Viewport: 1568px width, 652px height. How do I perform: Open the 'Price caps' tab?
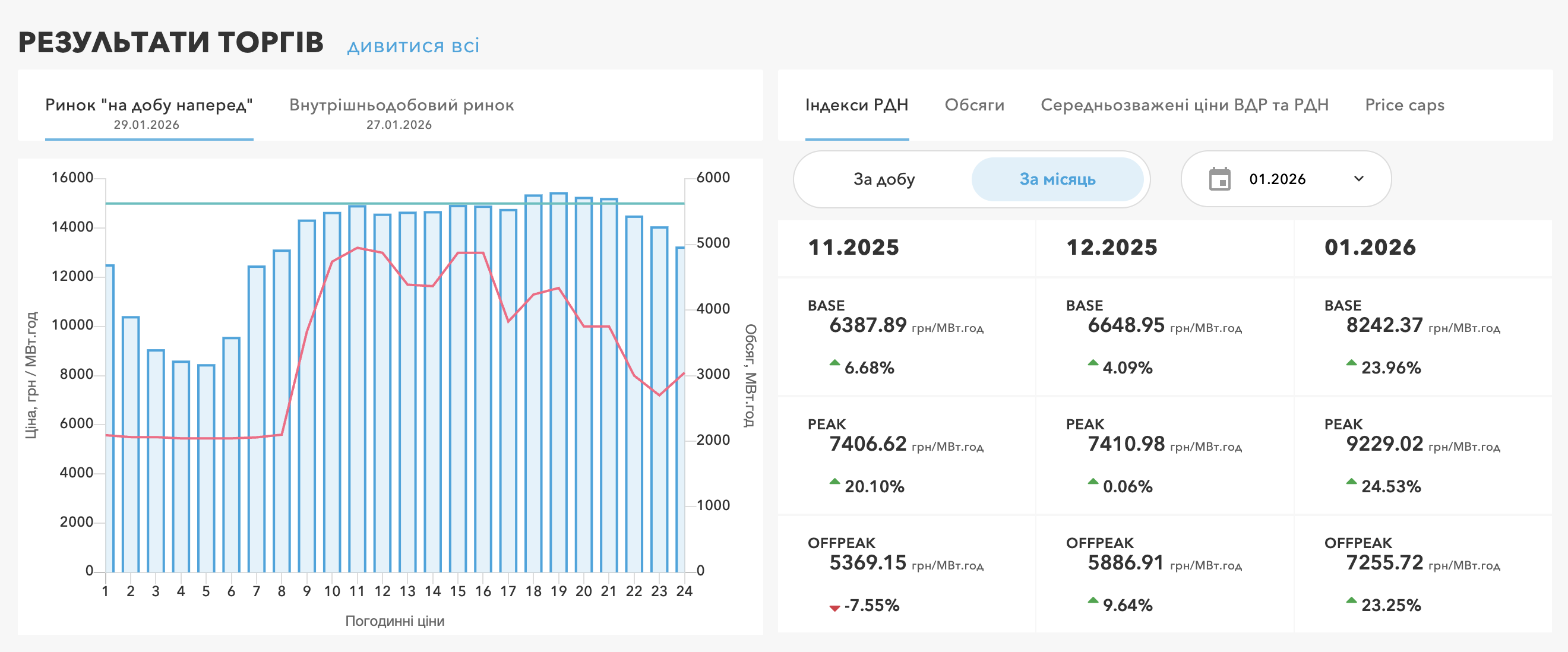(1404, 105)
